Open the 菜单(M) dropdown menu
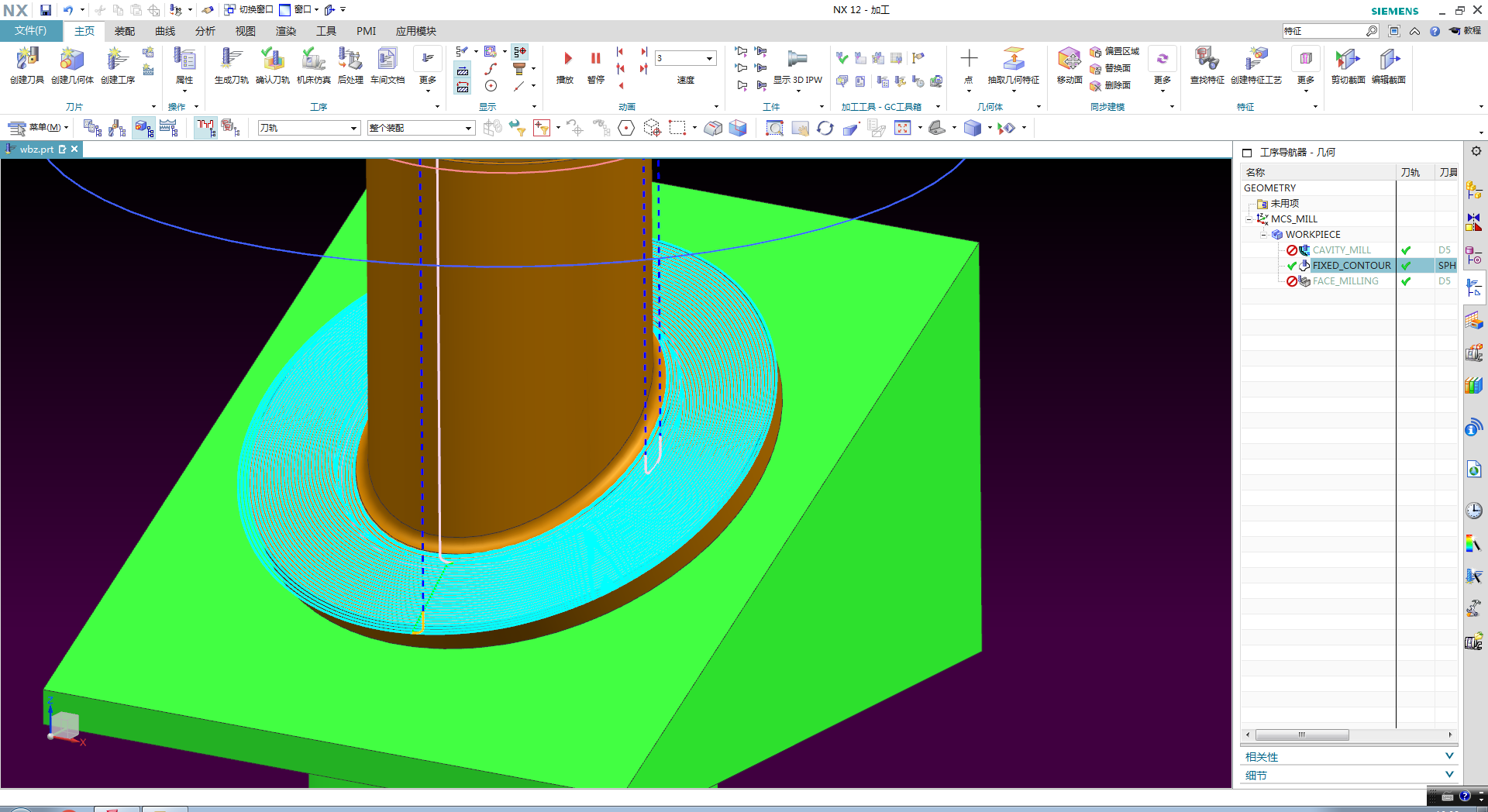The image size is (1488, 812). pos(39,128)
